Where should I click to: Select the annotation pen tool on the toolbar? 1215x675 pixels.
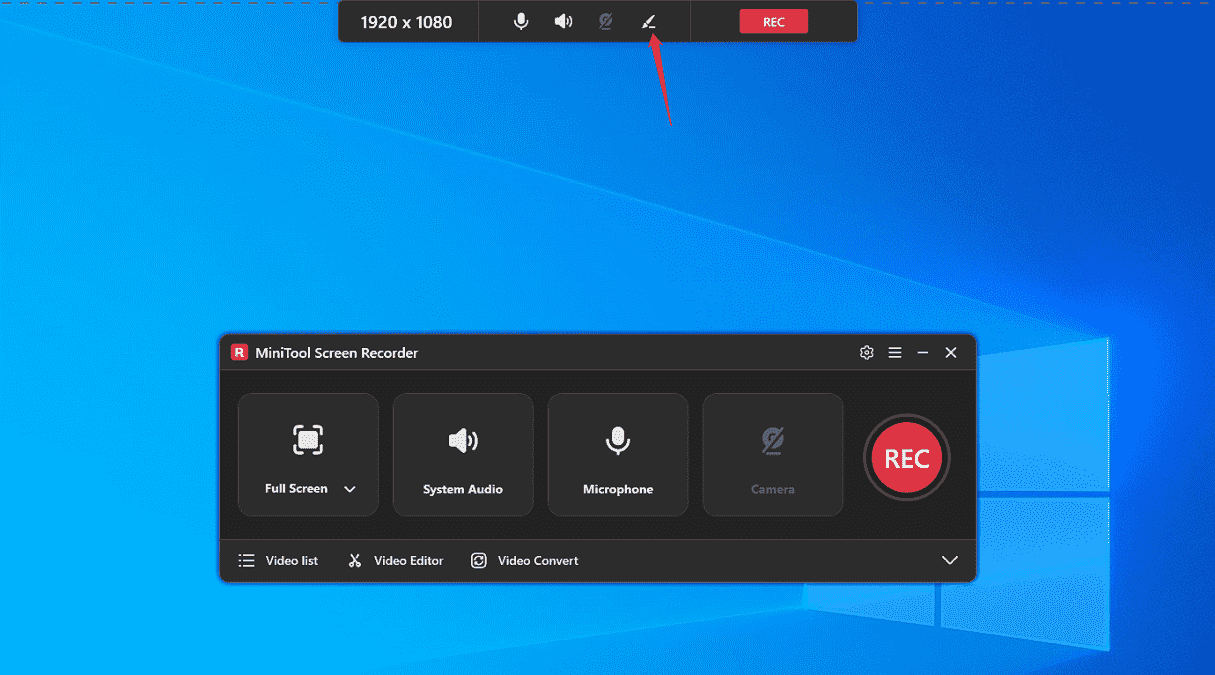(x=648, y=20)
